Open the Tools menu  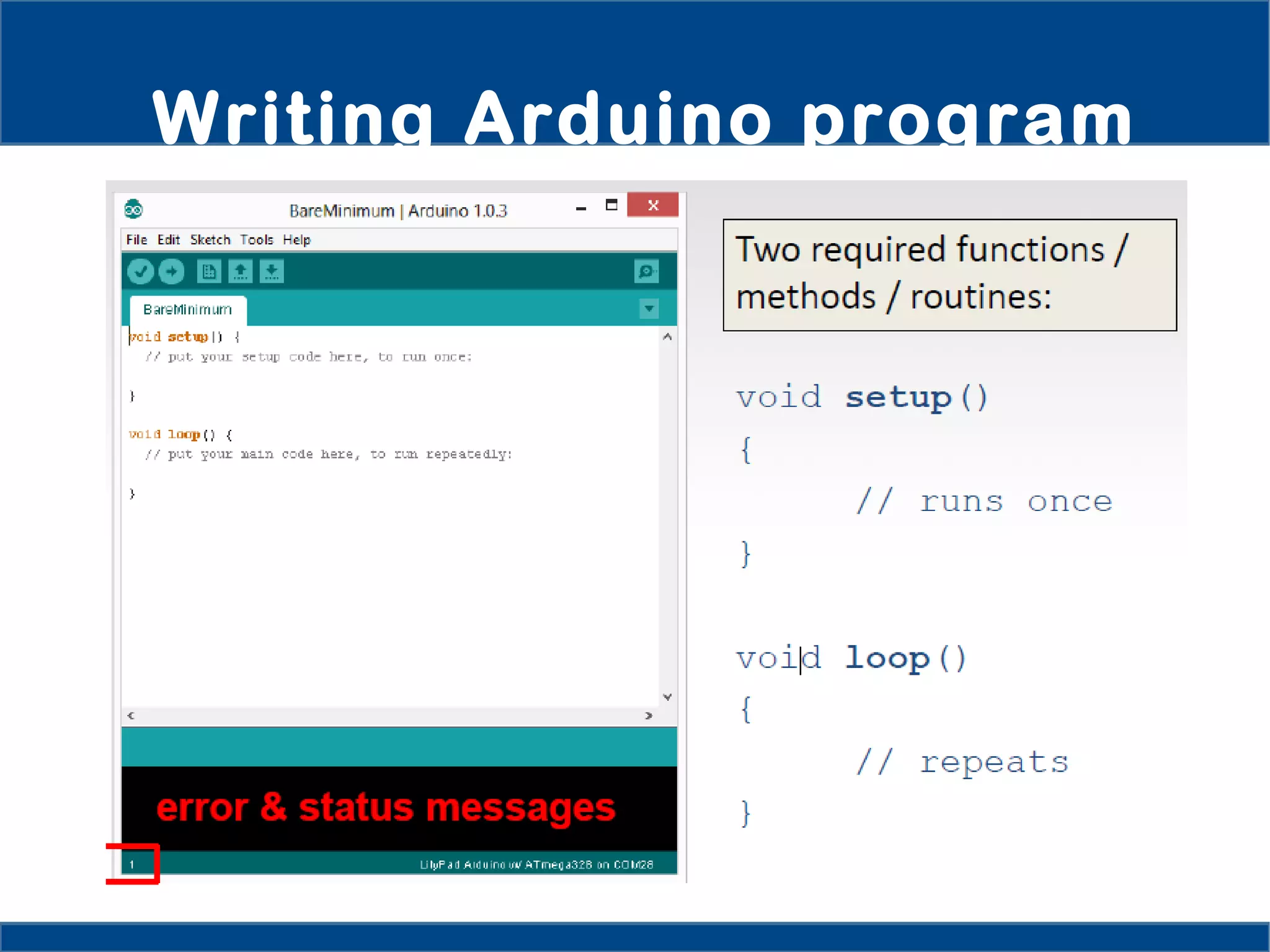coord(257,240)
